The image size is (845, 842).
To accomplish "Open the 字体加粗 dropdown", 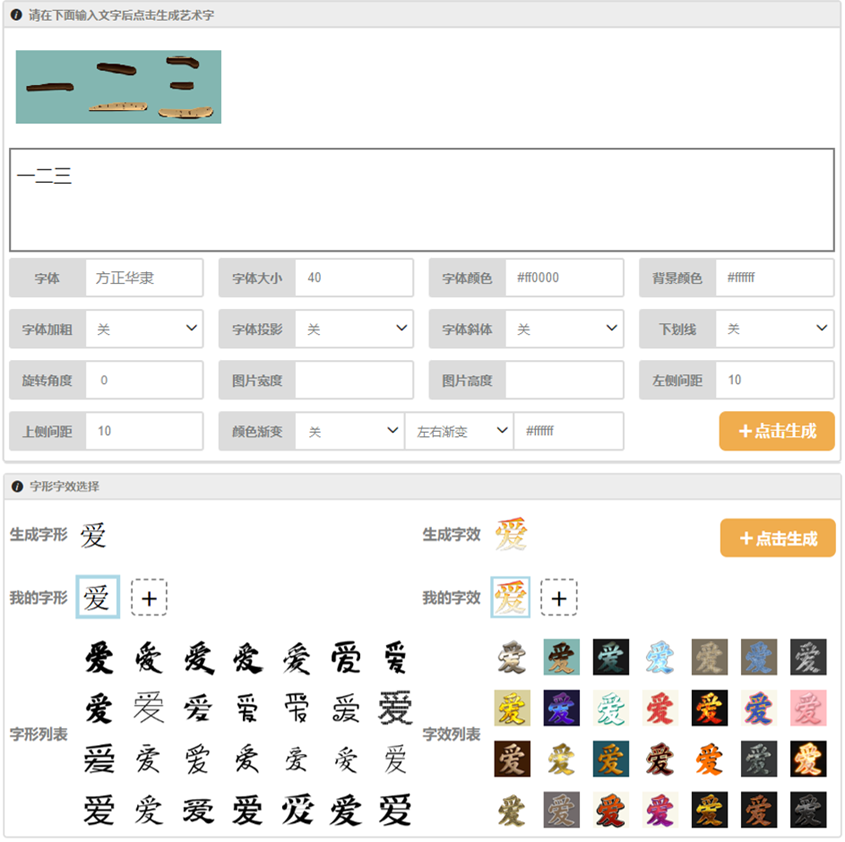I will coord(144,328).
